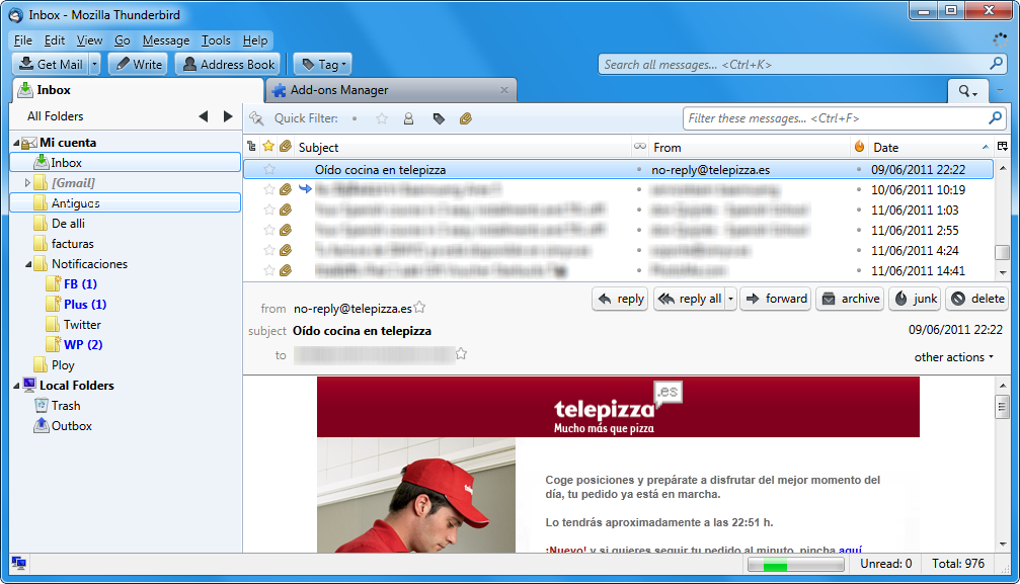Select the Antiguos folder
The height and width of the screenshot is (584, 1020).
point(126,203)
